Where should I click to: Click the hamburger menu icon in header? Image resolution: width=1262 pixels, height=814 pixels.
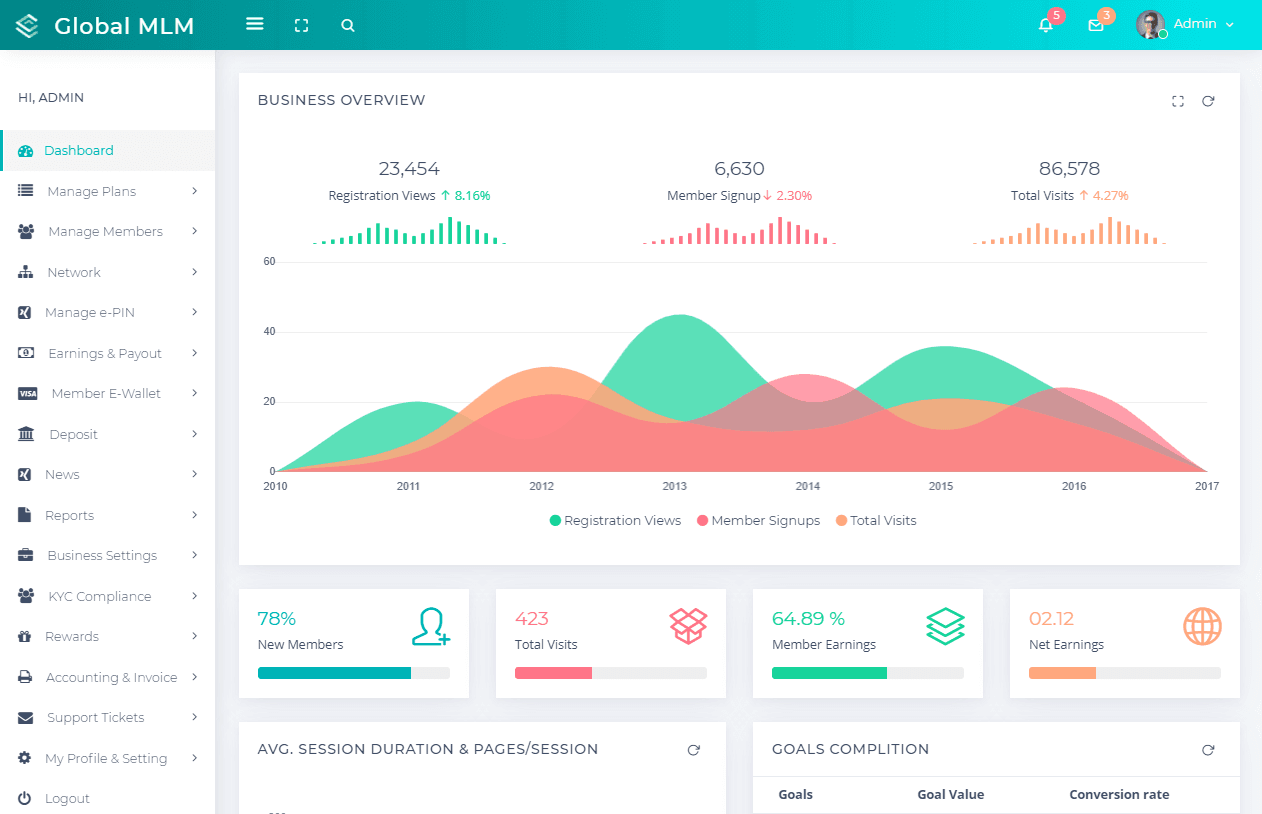click(x=255, y=24)
